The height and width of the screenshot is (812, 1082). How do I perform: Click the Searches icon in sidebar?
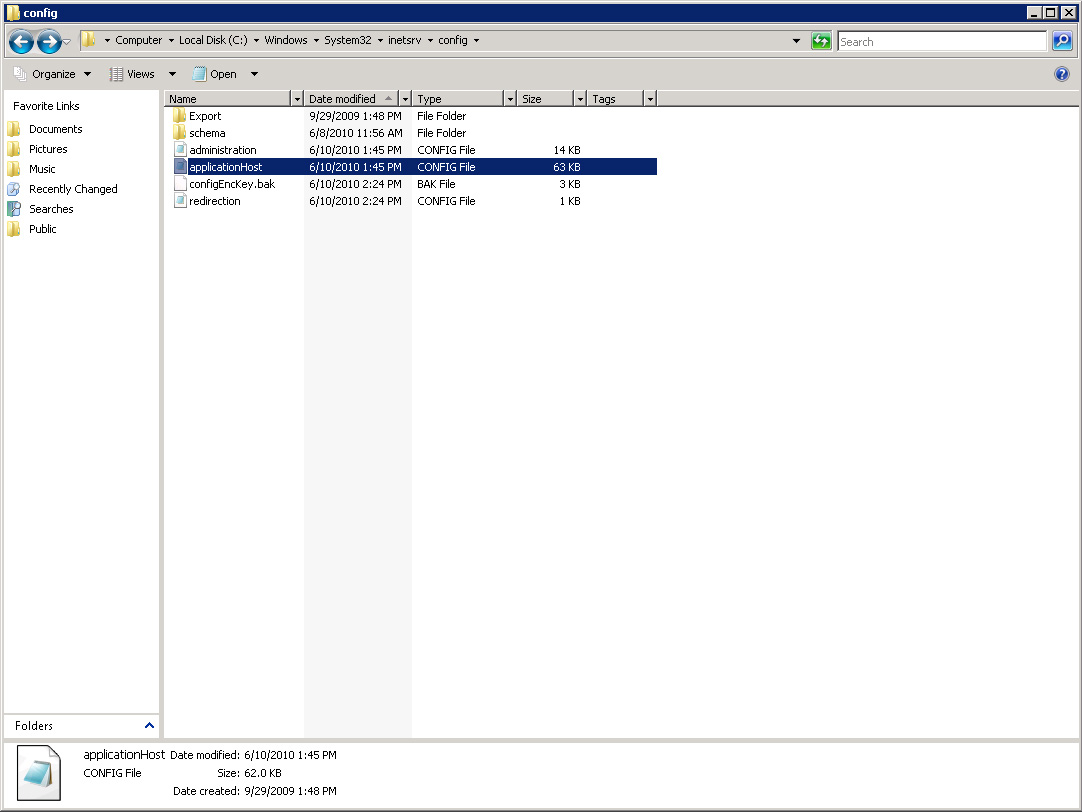click(14, 209)
